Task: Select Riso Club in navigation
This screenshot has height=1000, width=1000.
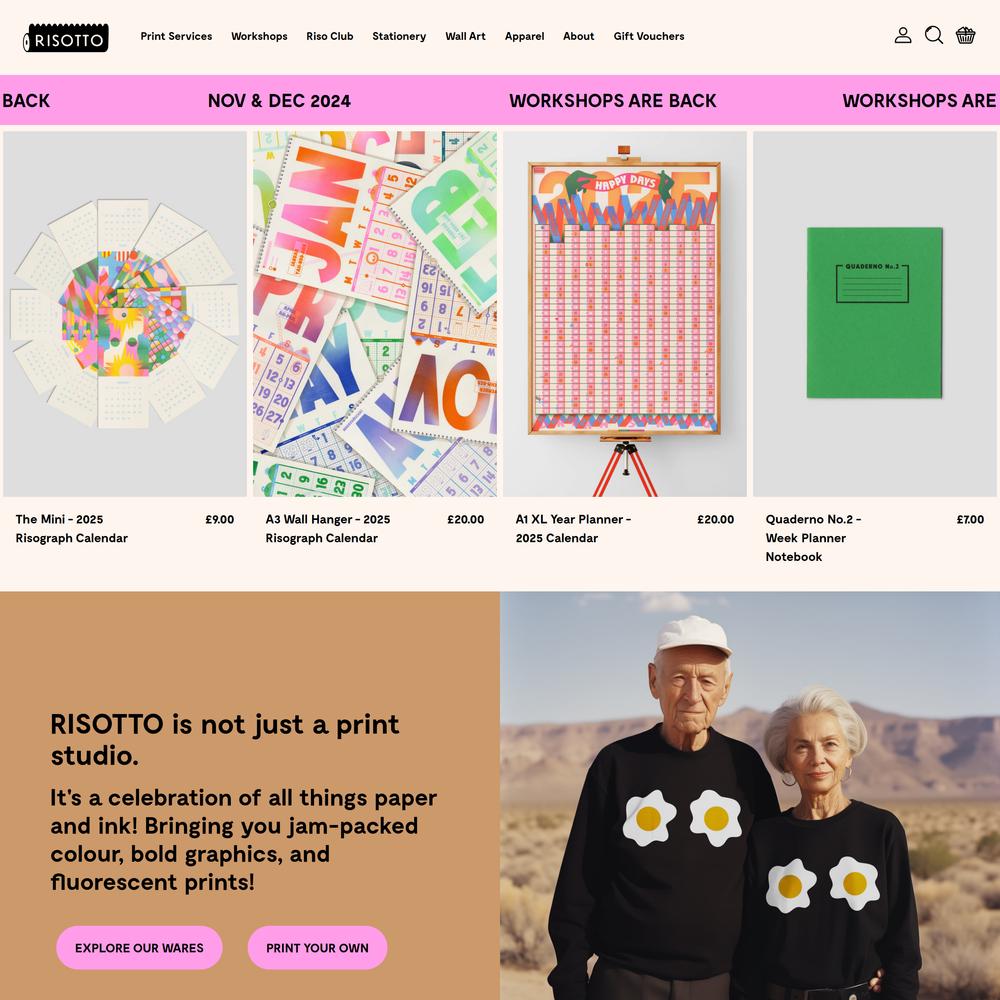Action: [330, 36]
